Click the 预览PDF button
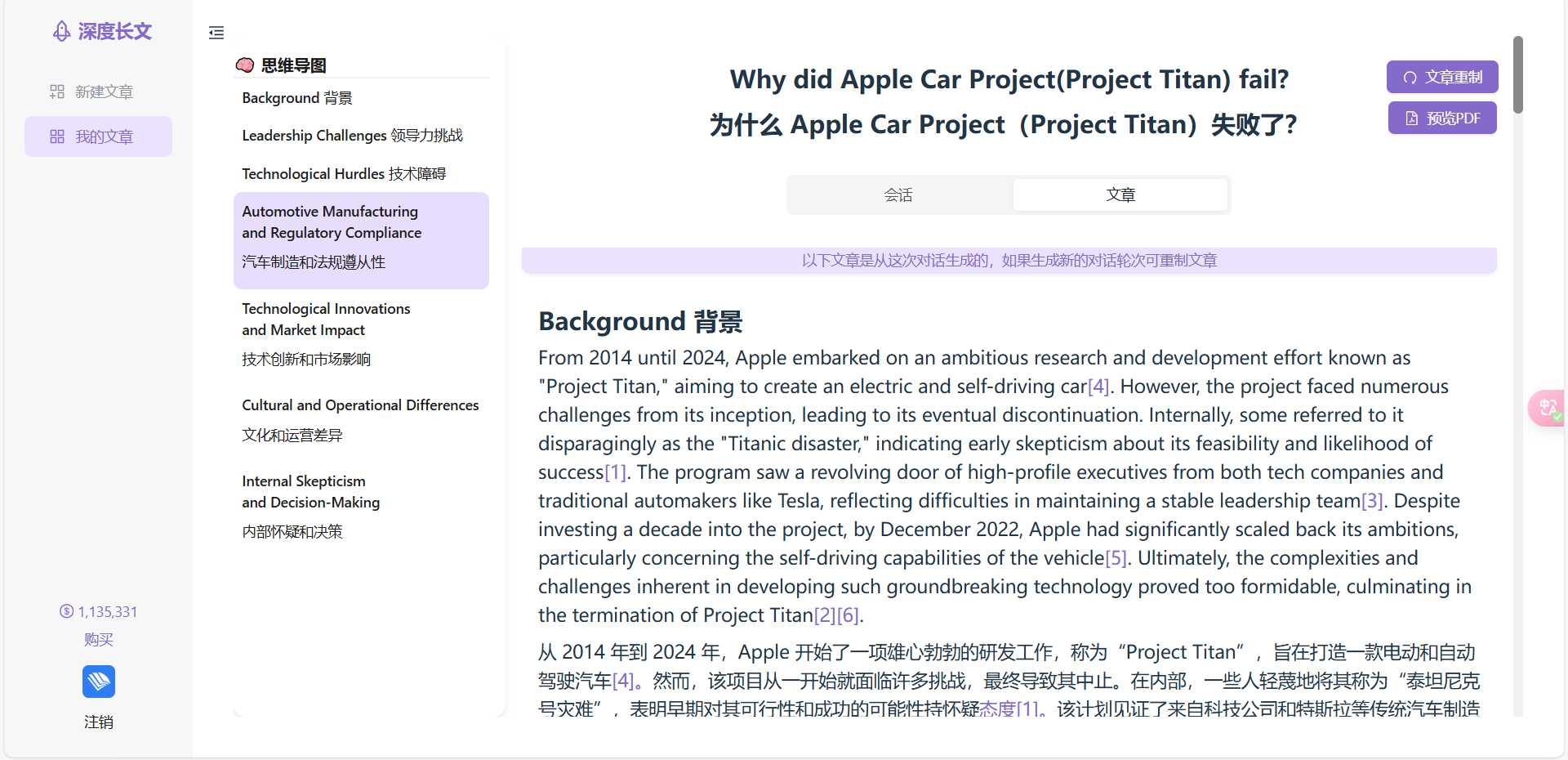The image size is (1568, 760). [1442, 118]
